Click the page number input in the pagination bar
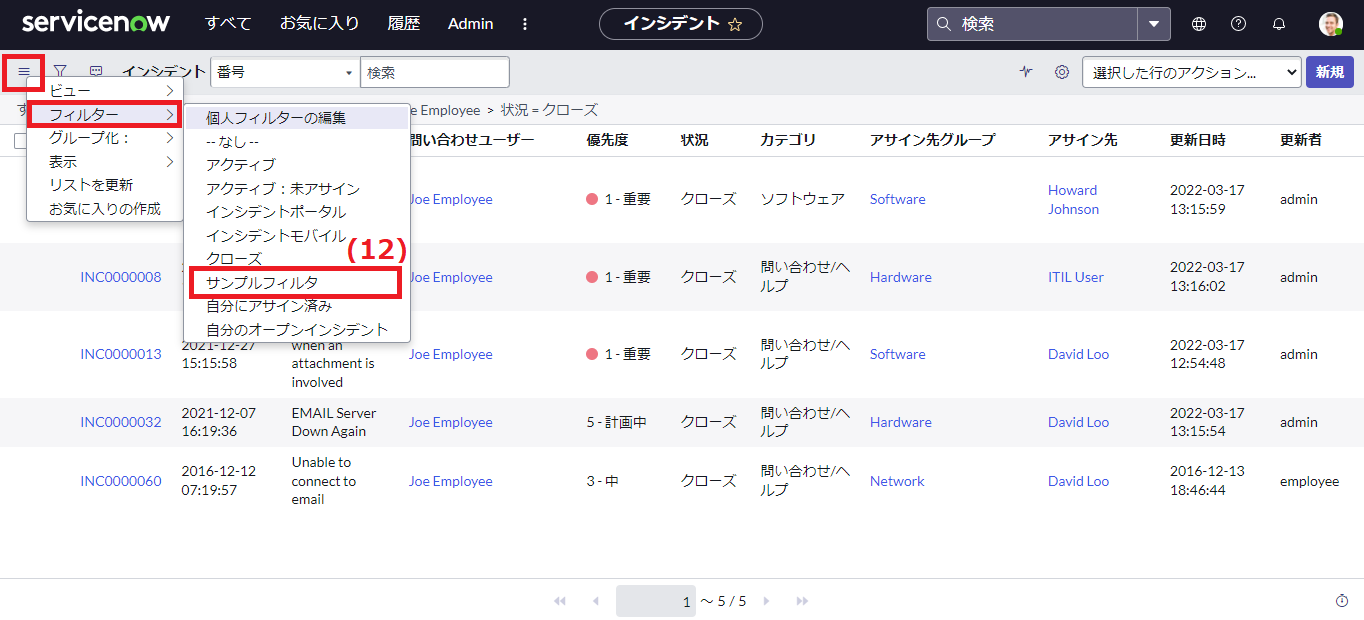 point(656,600)
